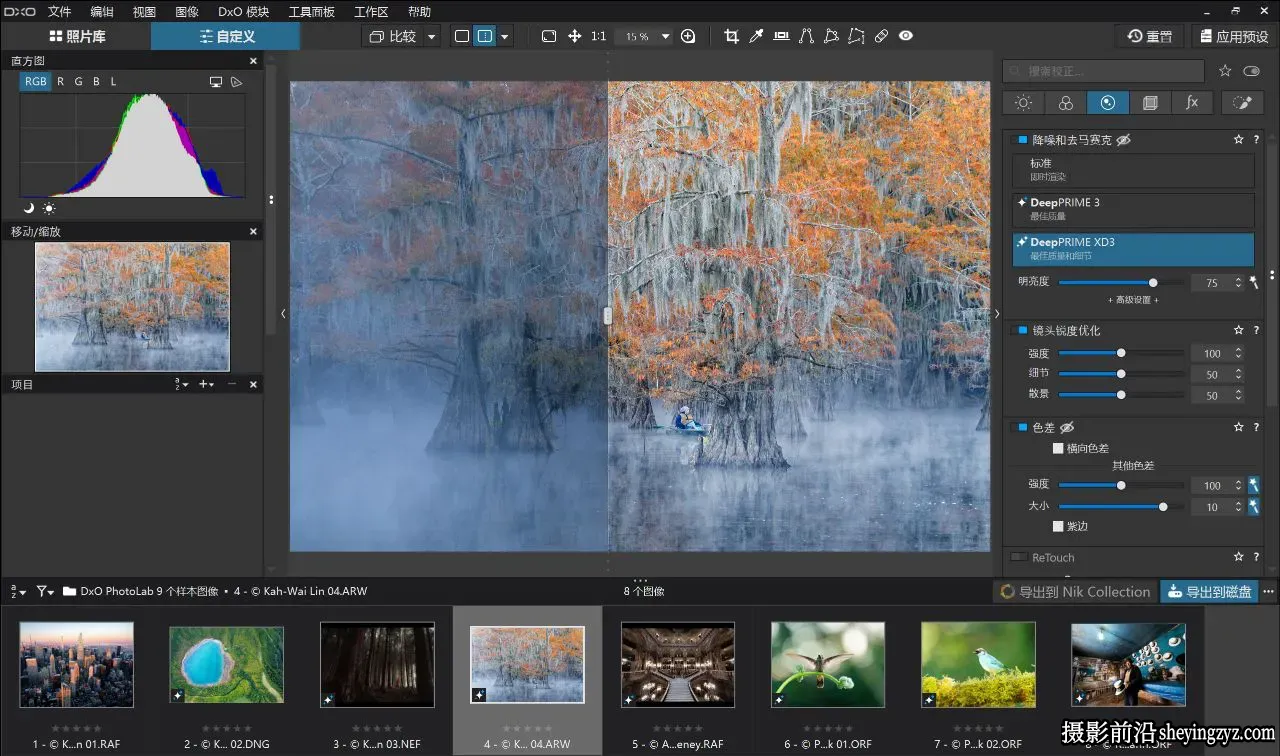Viewport: 1280px width, 756px height.
Task: Open the add-project plus dropdown
Action: (x=206, y=384)
